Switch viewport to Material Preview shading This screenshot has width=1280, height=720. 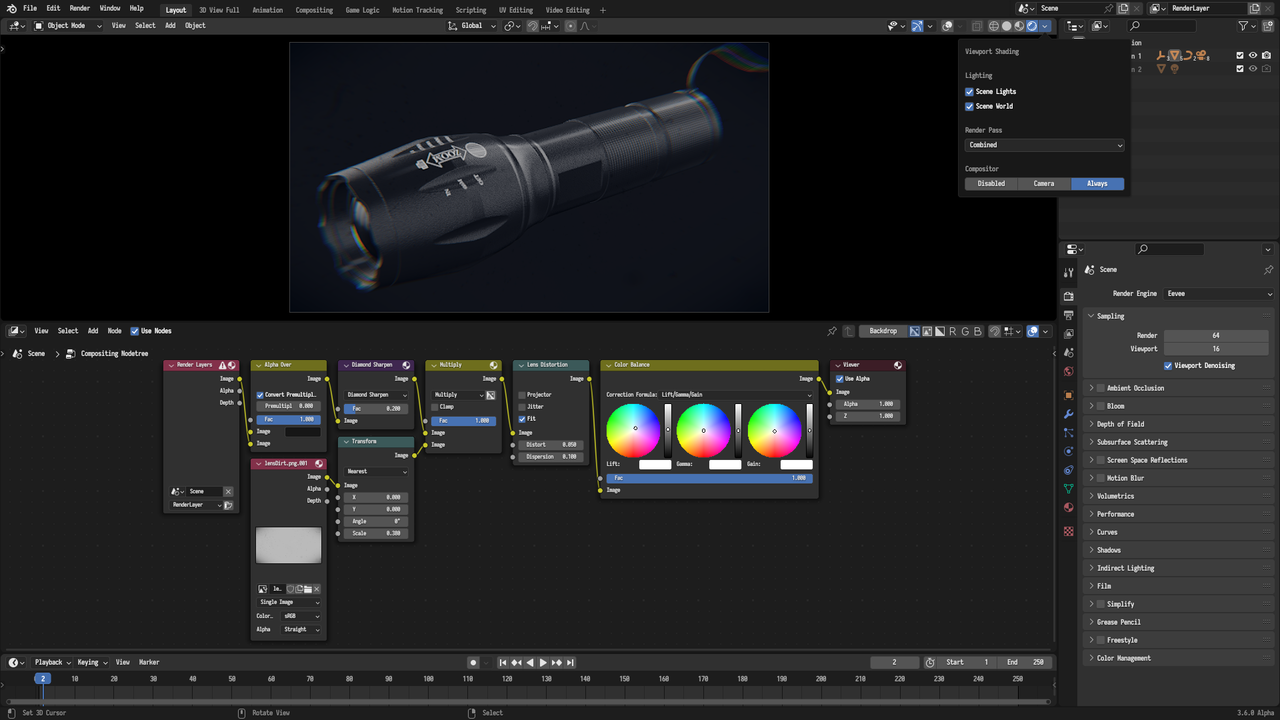click(x=1020, y=26)
